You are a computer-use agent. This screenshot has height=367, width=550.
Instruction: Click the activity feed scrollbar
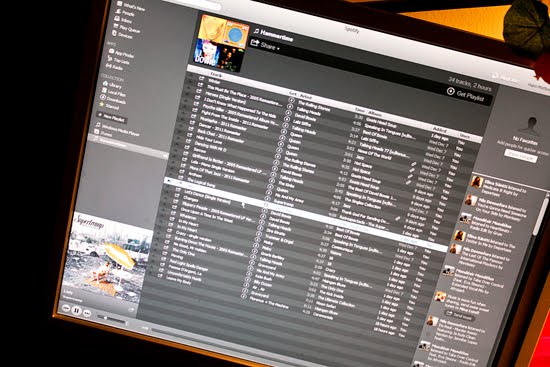(x=540, y=216)
